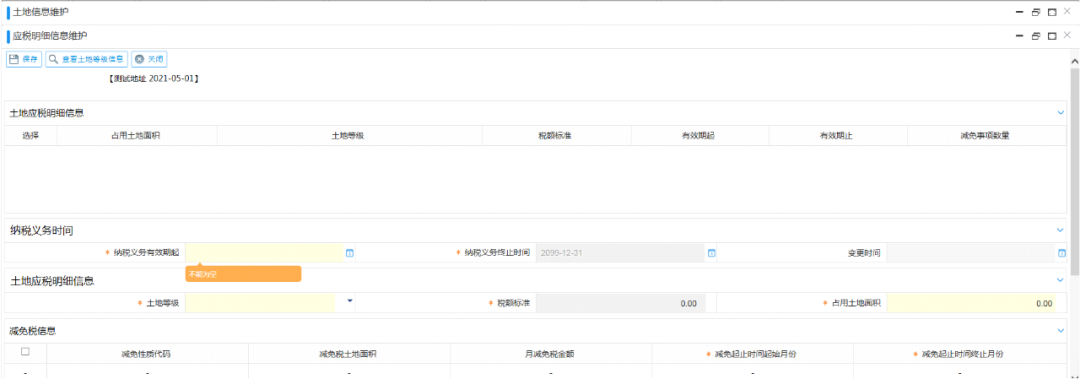The height and width of the screenshot is (379, 1080).
Task: Tick the select-all checkbox in 减免税信息 header
Action: pyautogui.click(x=25, y=351)
